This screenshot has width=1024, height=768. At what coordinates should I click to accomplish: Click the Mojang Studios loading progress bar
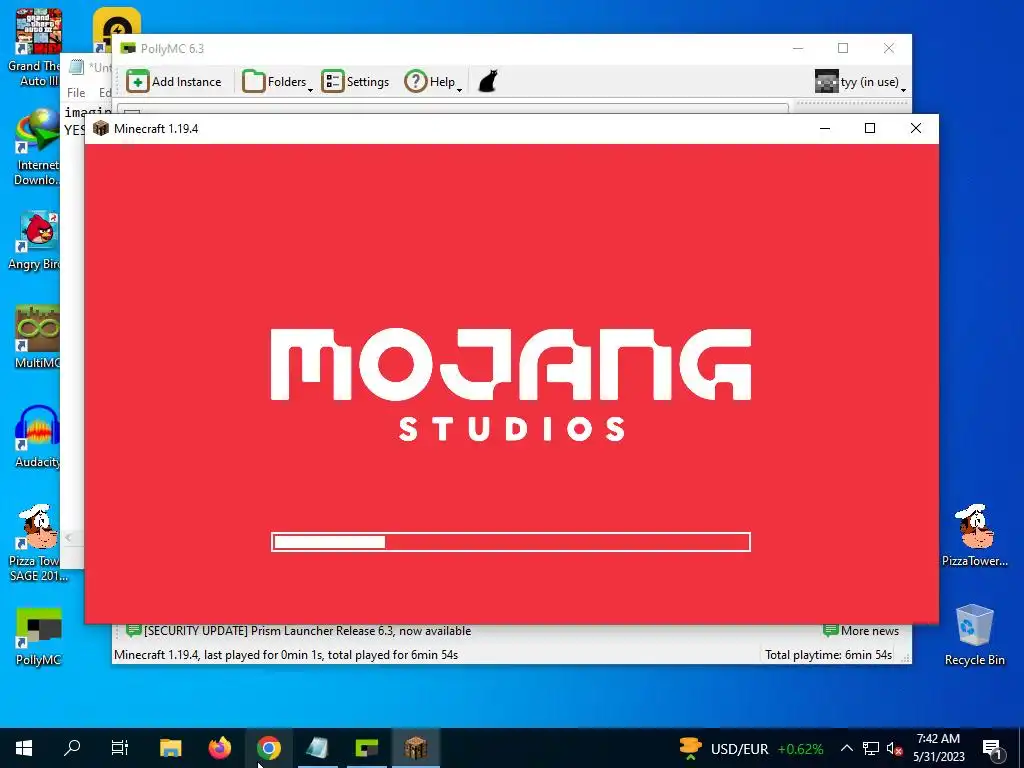point(511,542)
